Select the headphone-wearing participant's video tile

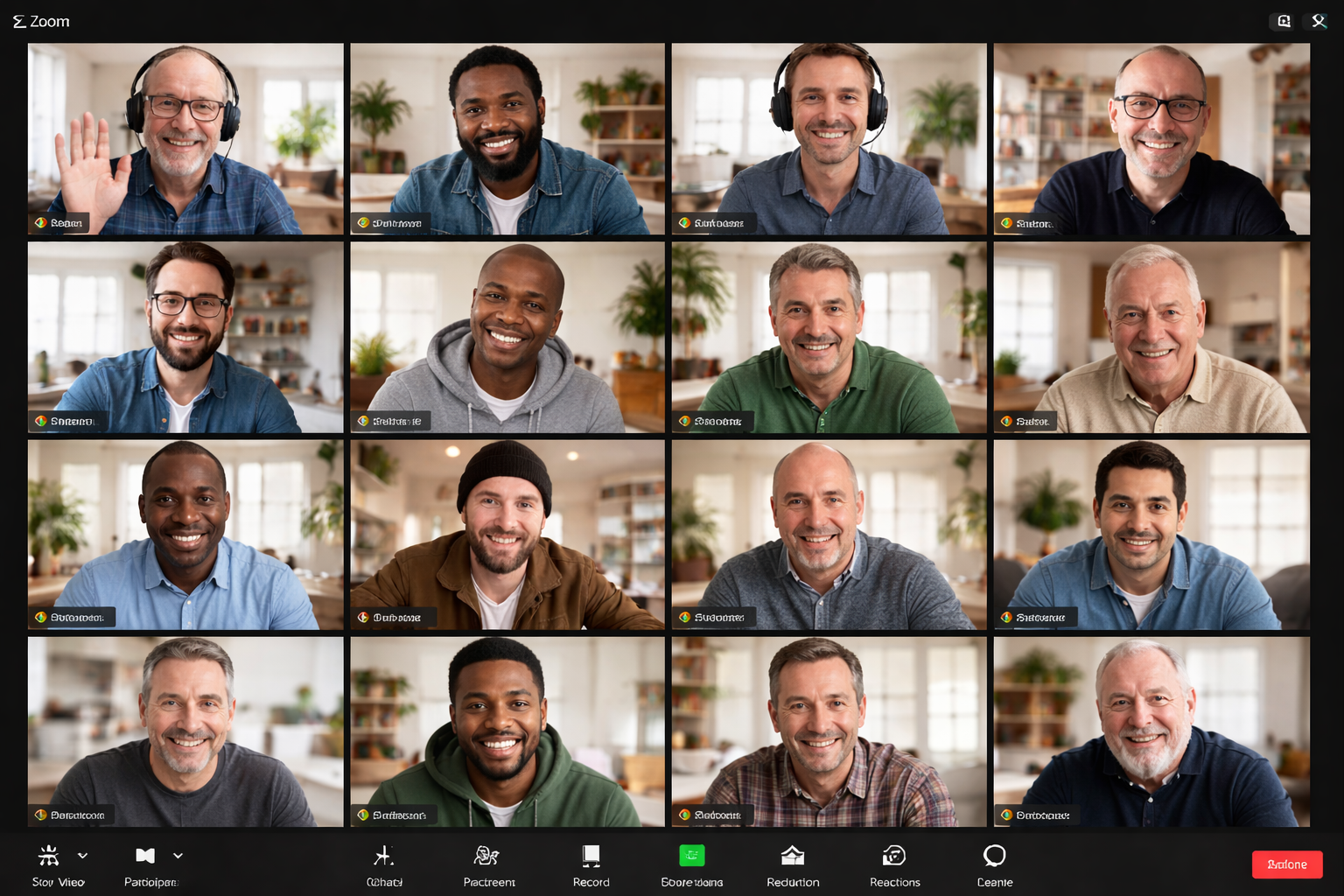coord(828,138)
